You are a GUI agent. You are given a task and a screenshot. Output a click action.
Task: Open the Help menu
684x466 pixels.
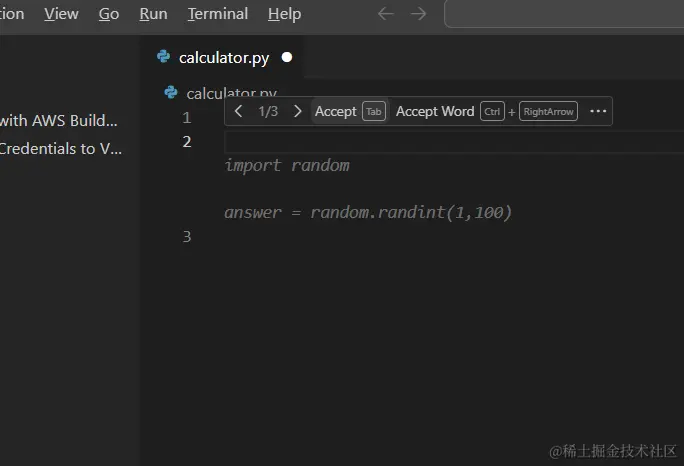coord(284,14)
